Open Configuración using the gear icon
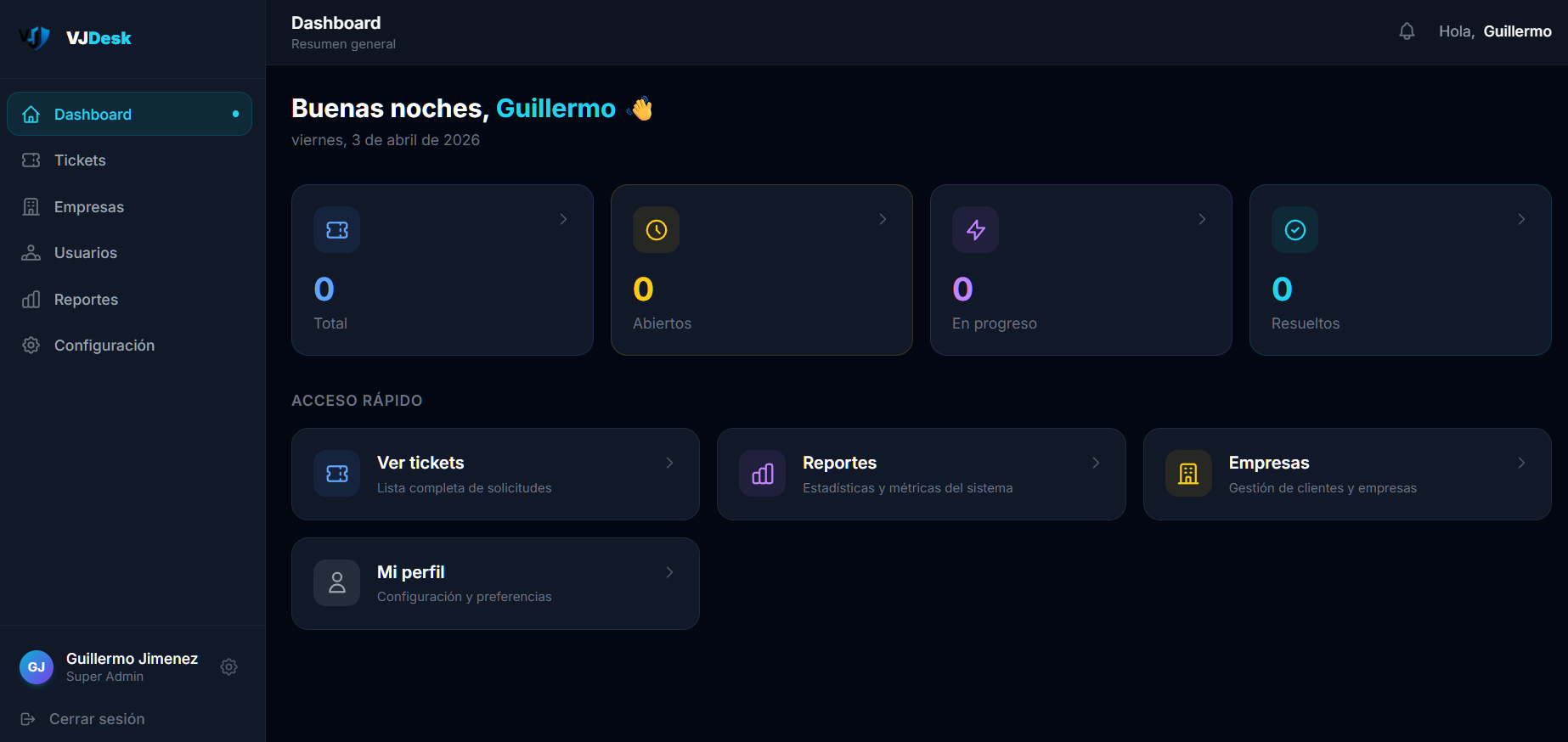The width and height of the screenshot is (1568, 742). (x=31, y=345)
